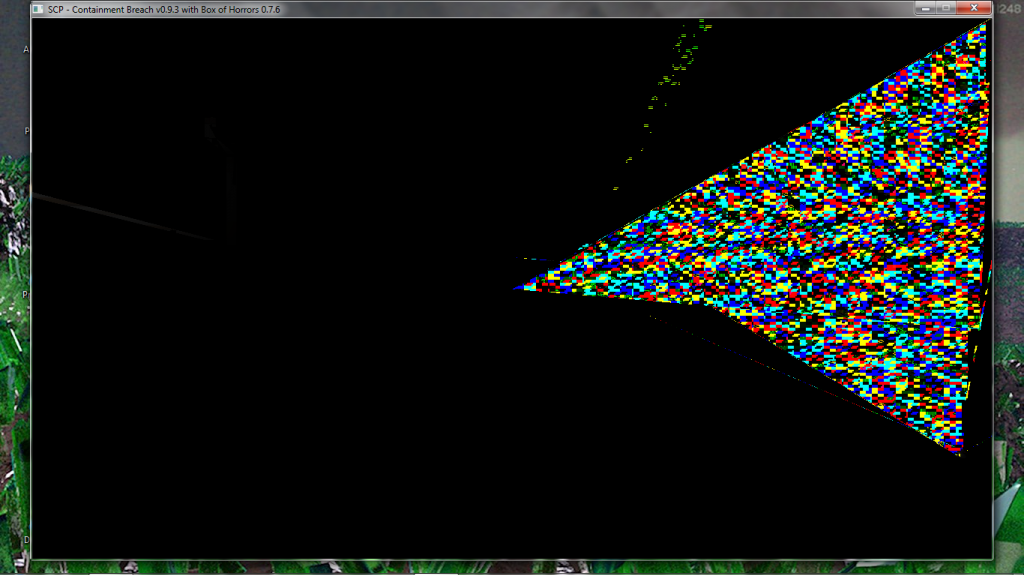The height and width of the screenshot is (575, 1024).
Task: Minimize the SCP Containment Breach window
Action: [x=925, y=8]
